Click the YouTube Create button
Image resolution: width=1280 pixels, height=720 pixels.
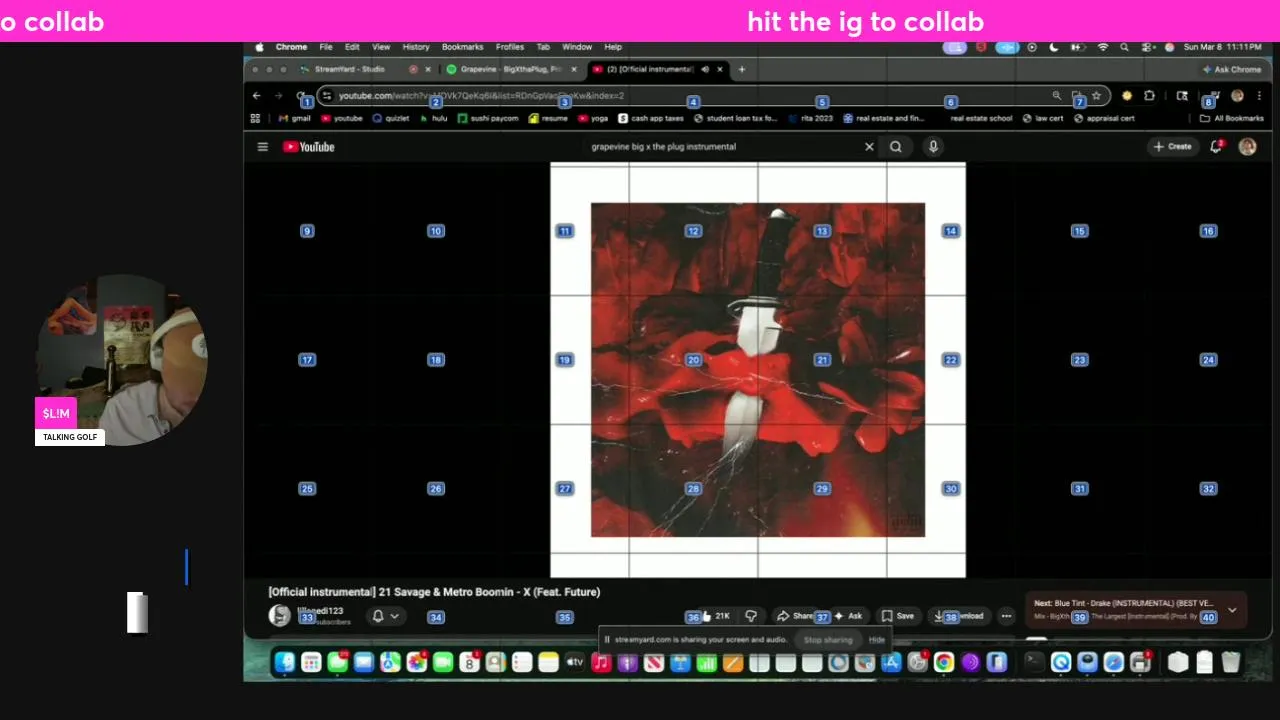click(1173, 147)
